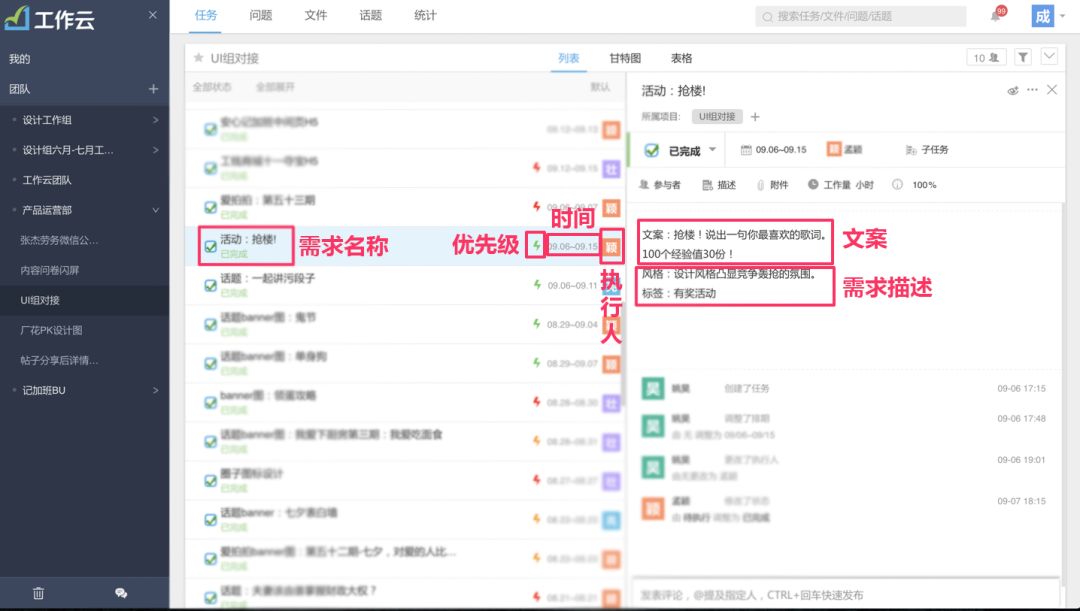Click the search tasks/files input field
This screenshot has height=611, width=1080.
pyautogui.click(x=861, y=16)
